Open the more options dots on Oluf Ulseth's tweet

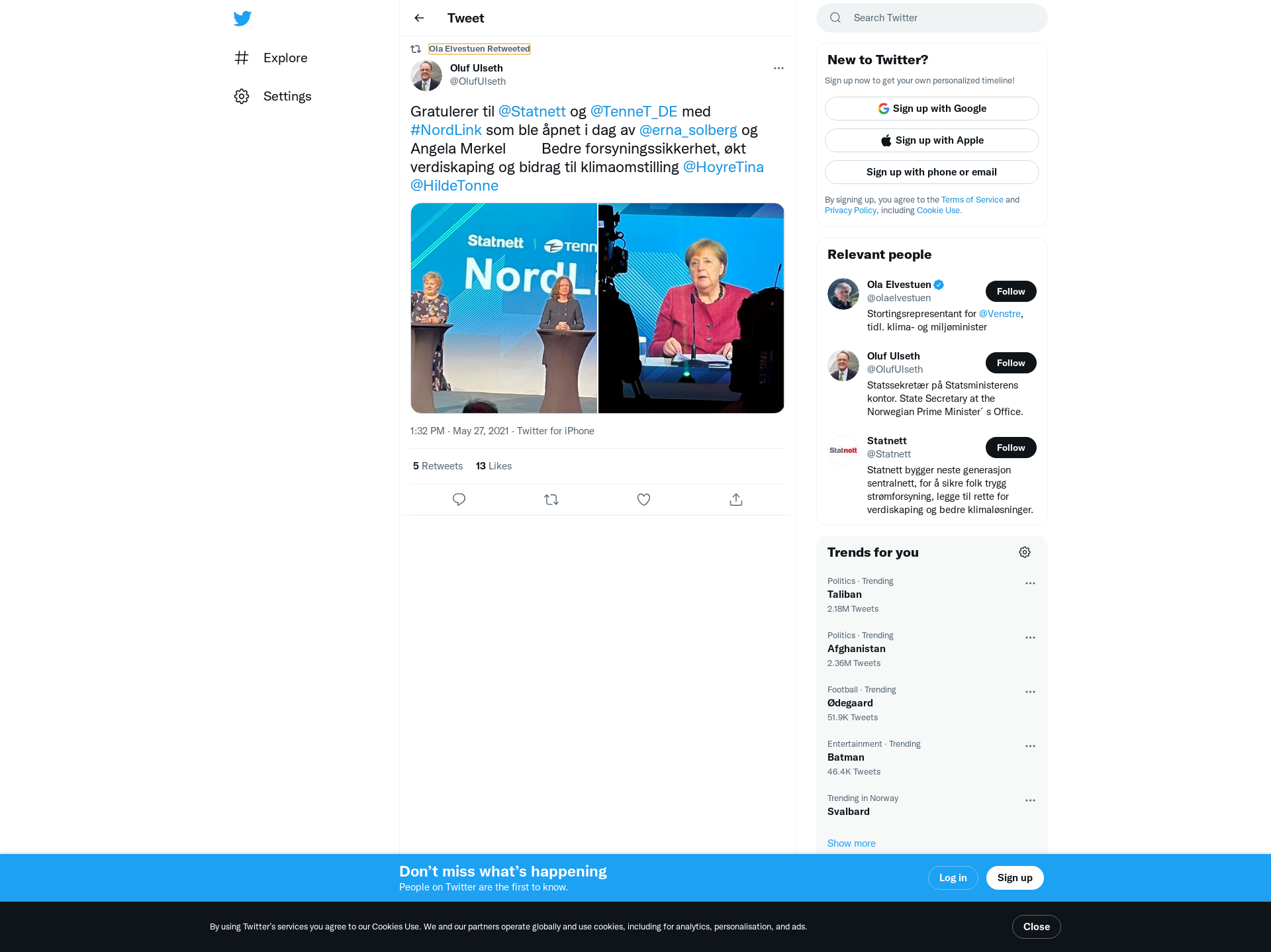778,68
